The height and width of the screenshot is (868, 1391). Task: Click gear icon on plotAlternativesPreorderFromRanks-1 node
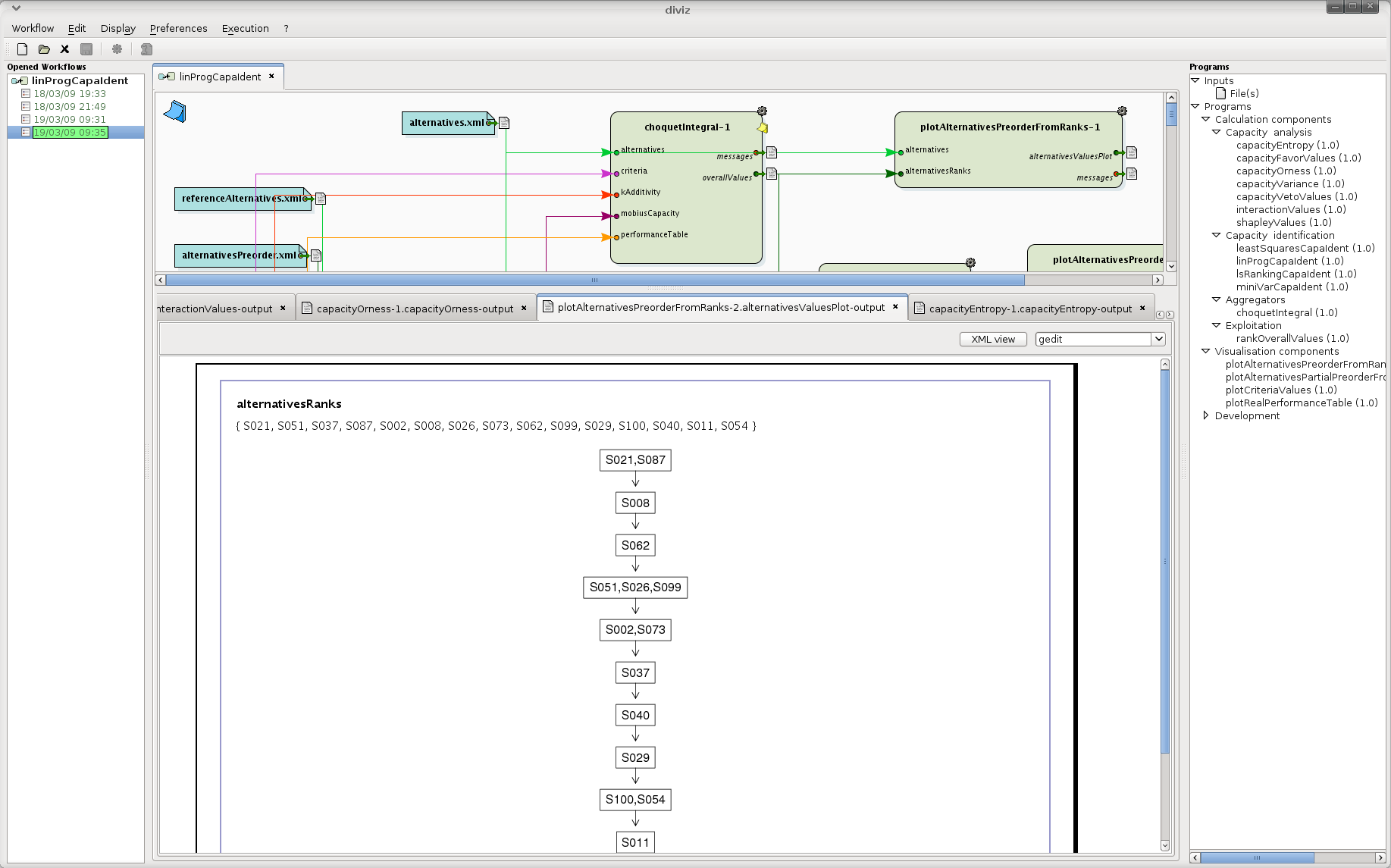1122,111
